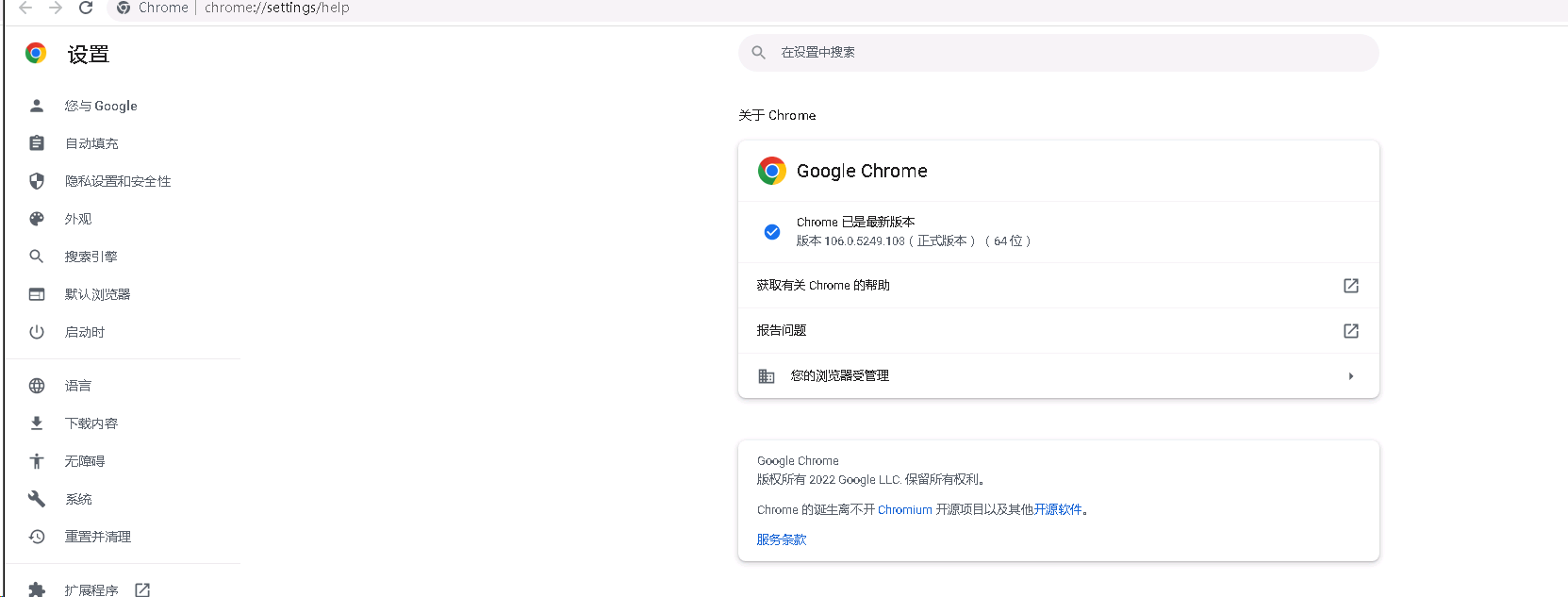Open external link icon for 报告问题
The image size is (1568, 597).
1350,331
